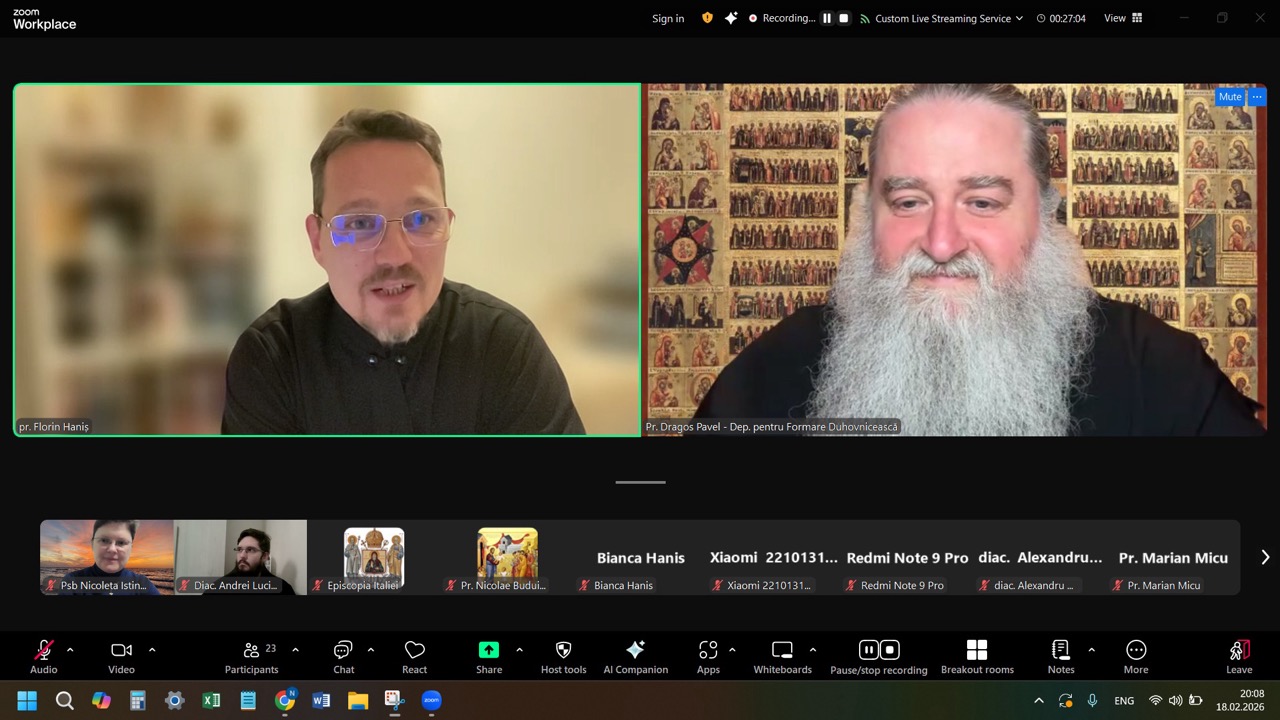
Task: Open the Apps panel
Action: (708, 655)
